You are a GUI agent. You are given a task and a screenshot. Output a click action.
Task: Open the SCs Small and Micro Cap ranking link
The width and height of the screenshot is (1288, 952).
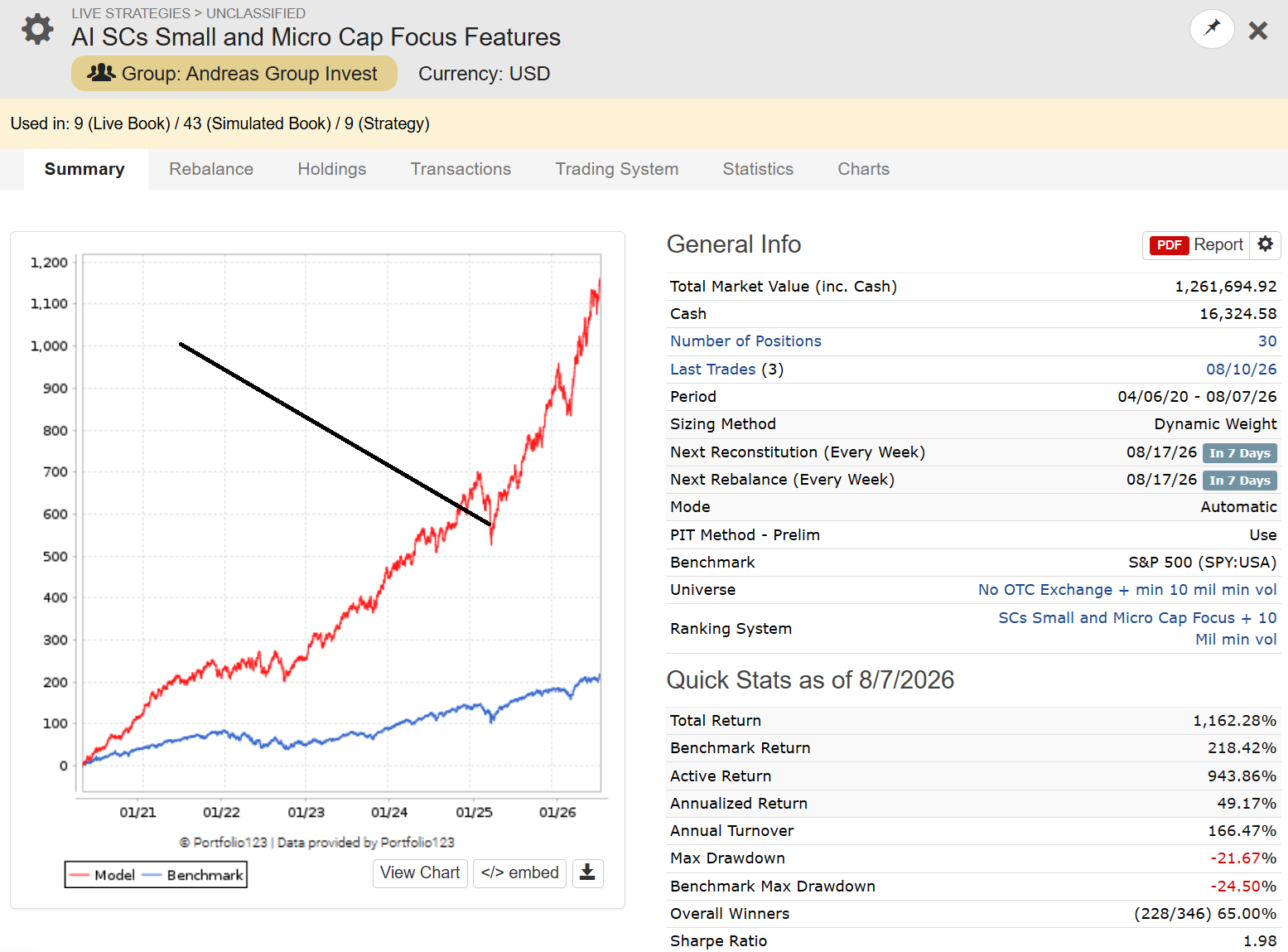[1137, 629]
